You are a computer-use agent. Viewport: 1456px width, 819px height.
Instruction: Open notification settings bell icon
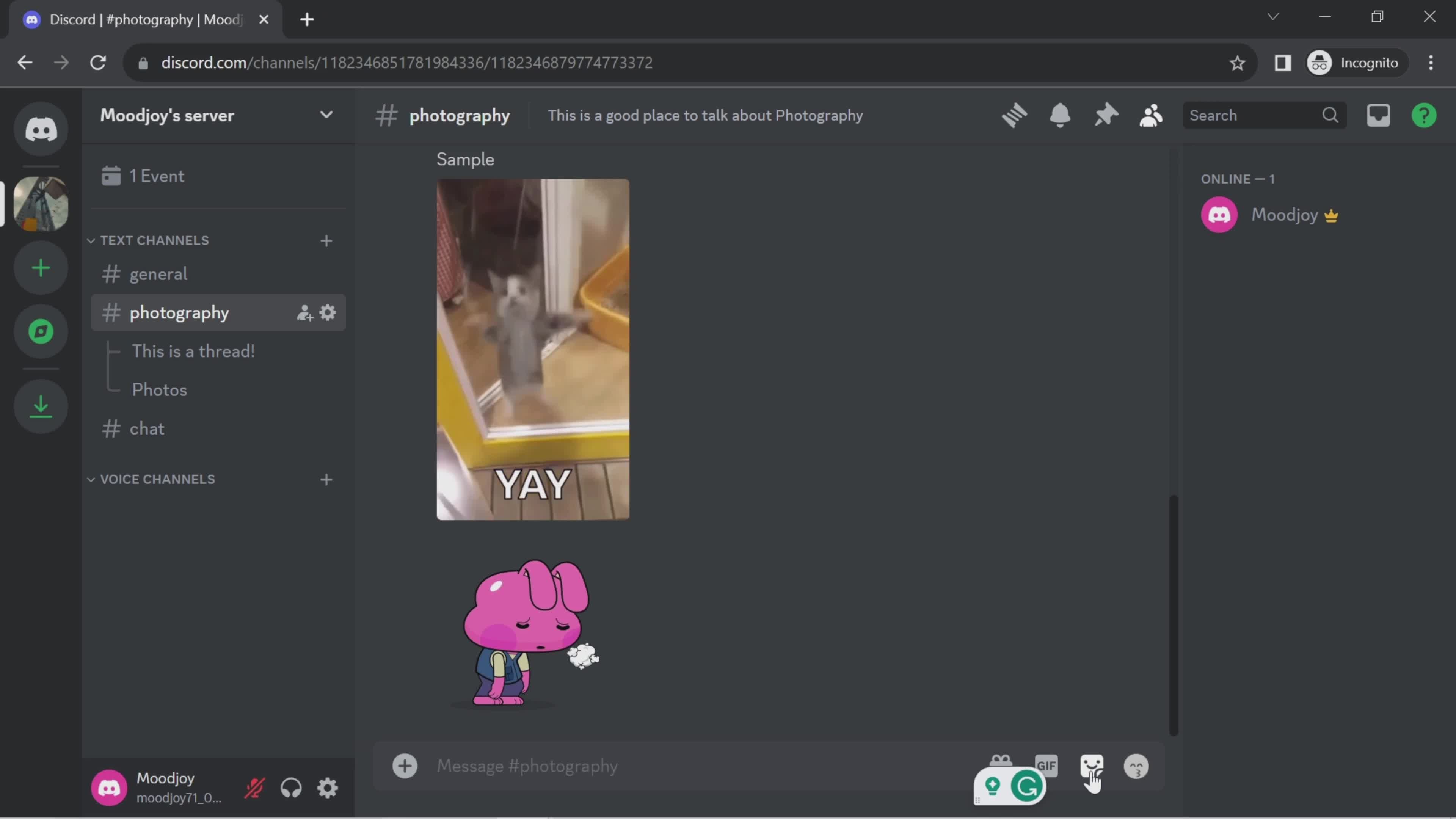[x=1060, y=115]
